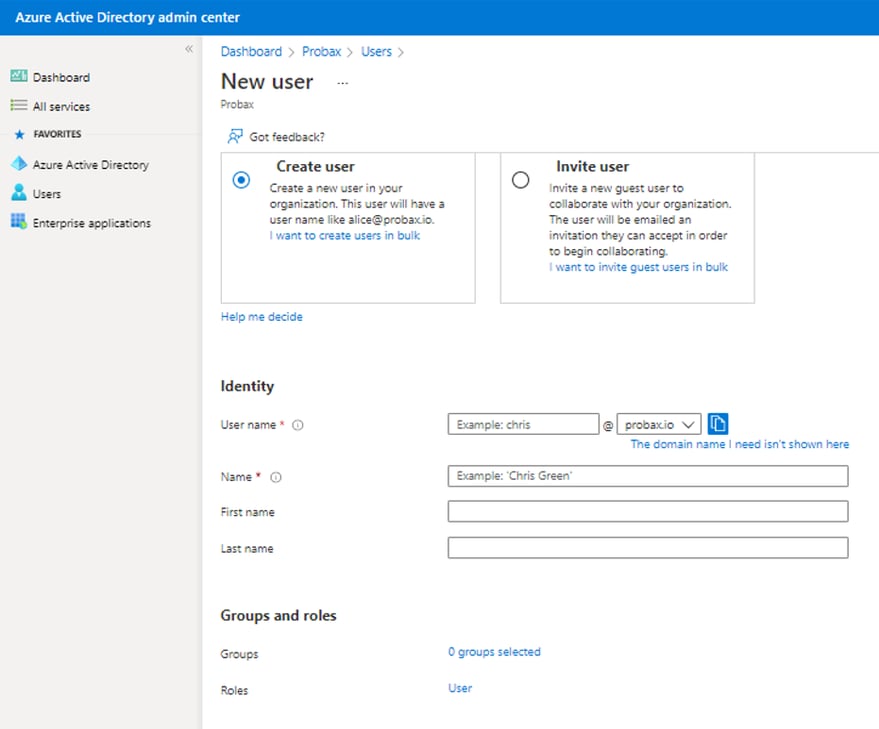The width and height of the screenshot is (879, 729).
Task: Select the Invite user radio button
Action: (x=521, y=180)
